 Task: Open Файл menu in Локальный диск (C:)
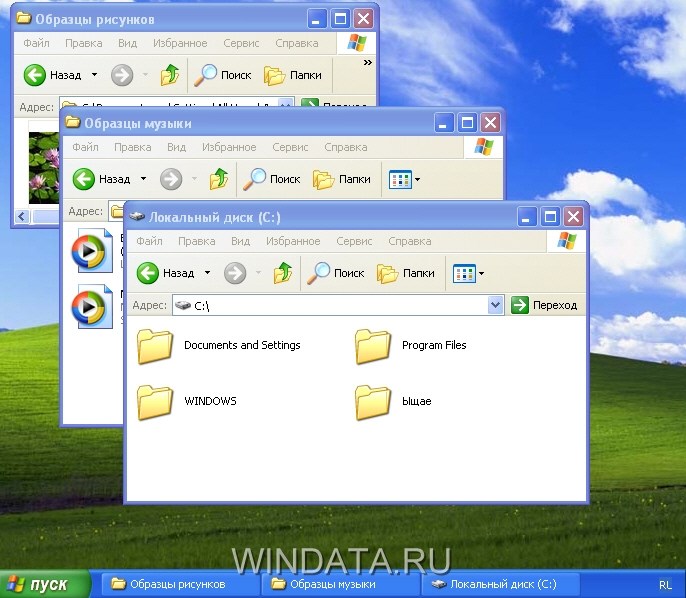point(149,241)
